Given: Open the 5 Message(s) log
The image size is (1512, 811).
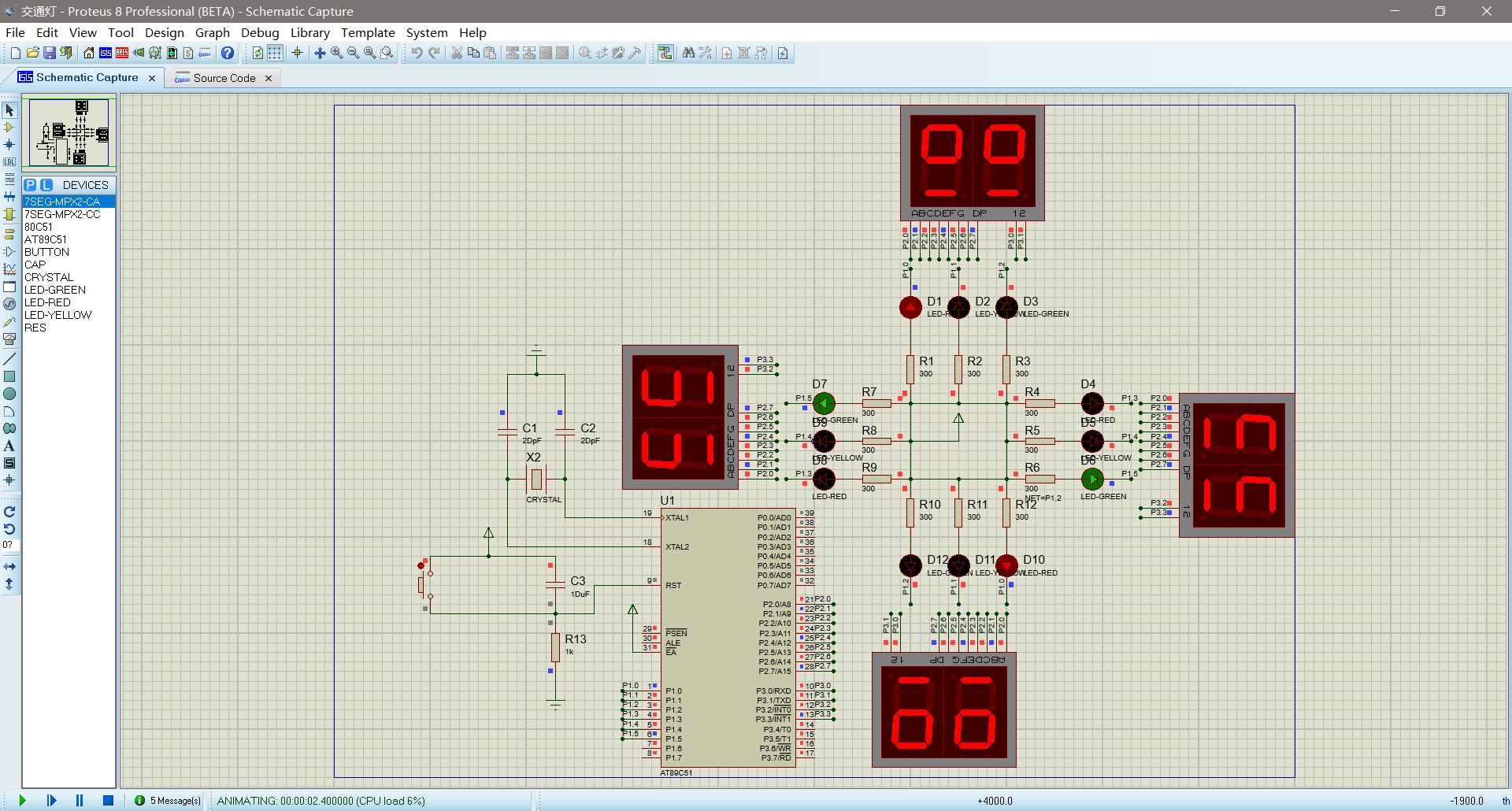Looking at the screenshot, I should (x=168, y=801).
